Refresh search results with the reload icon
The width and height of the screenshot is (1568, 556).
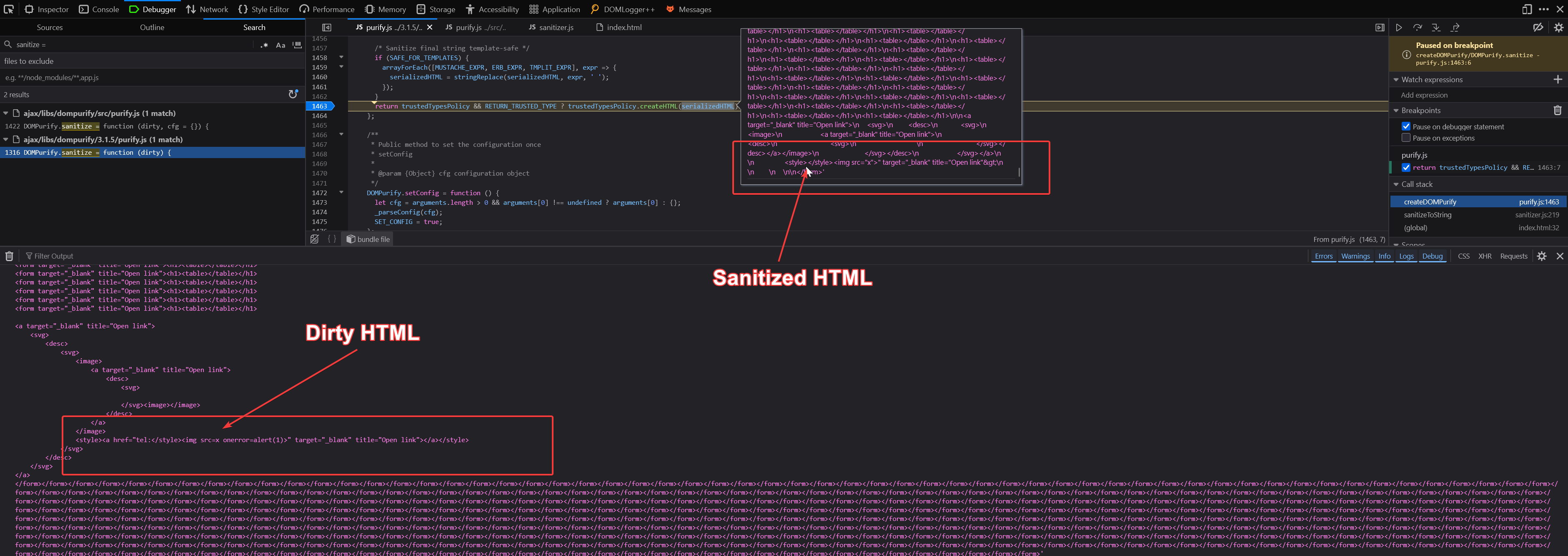(x=293, y=94)
